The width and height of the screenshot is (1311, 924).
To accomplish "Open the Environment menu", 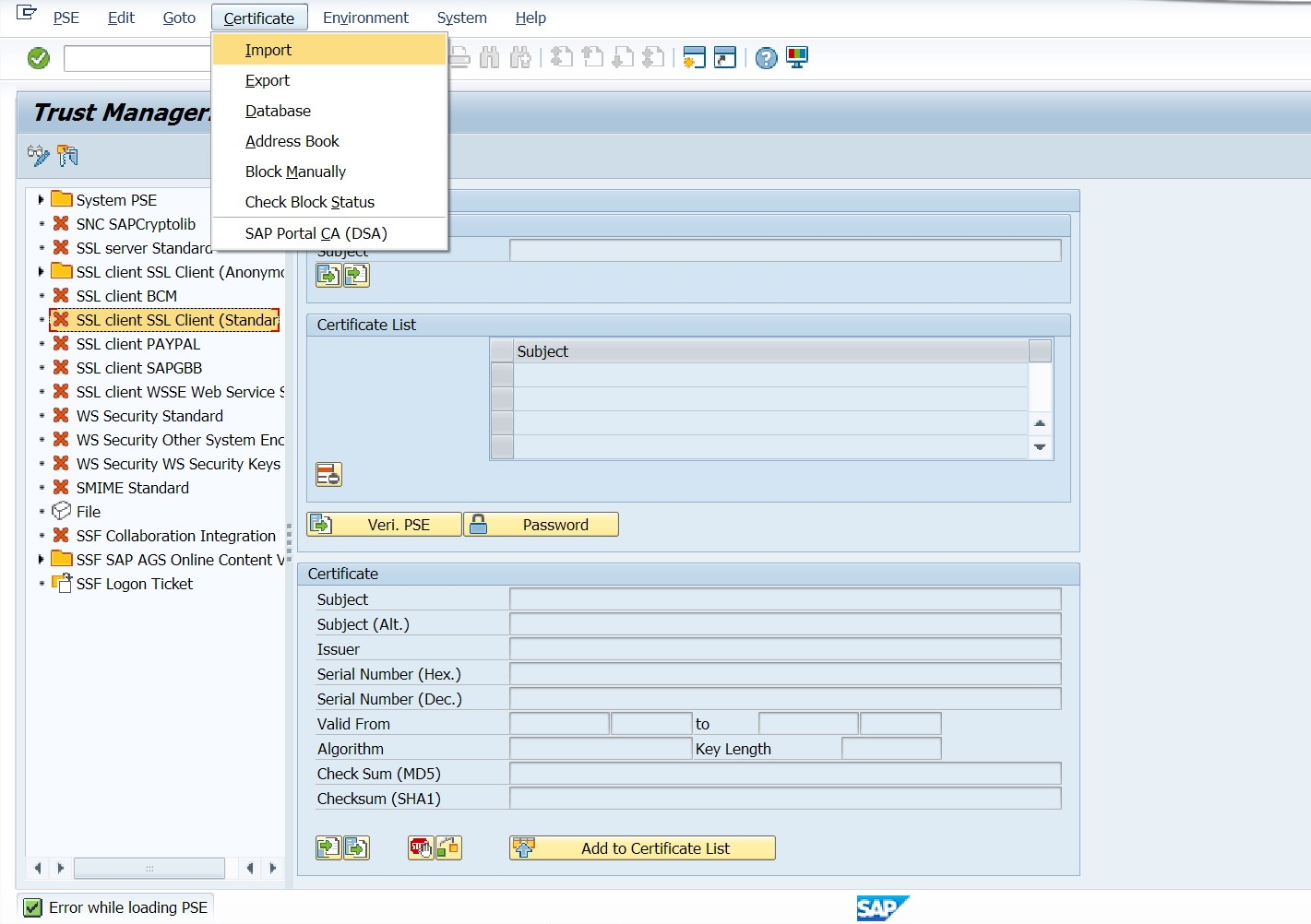I will tap(365, 18).
